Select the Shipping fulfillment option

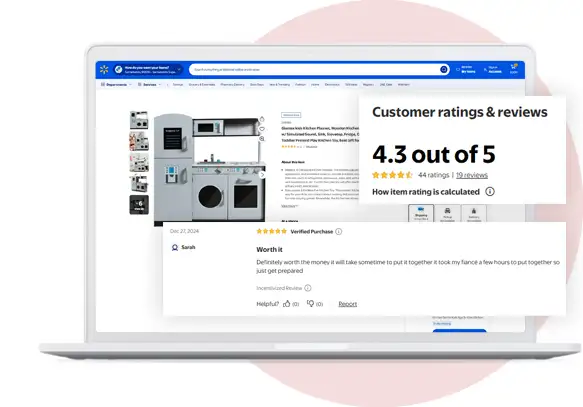[421, 213]
